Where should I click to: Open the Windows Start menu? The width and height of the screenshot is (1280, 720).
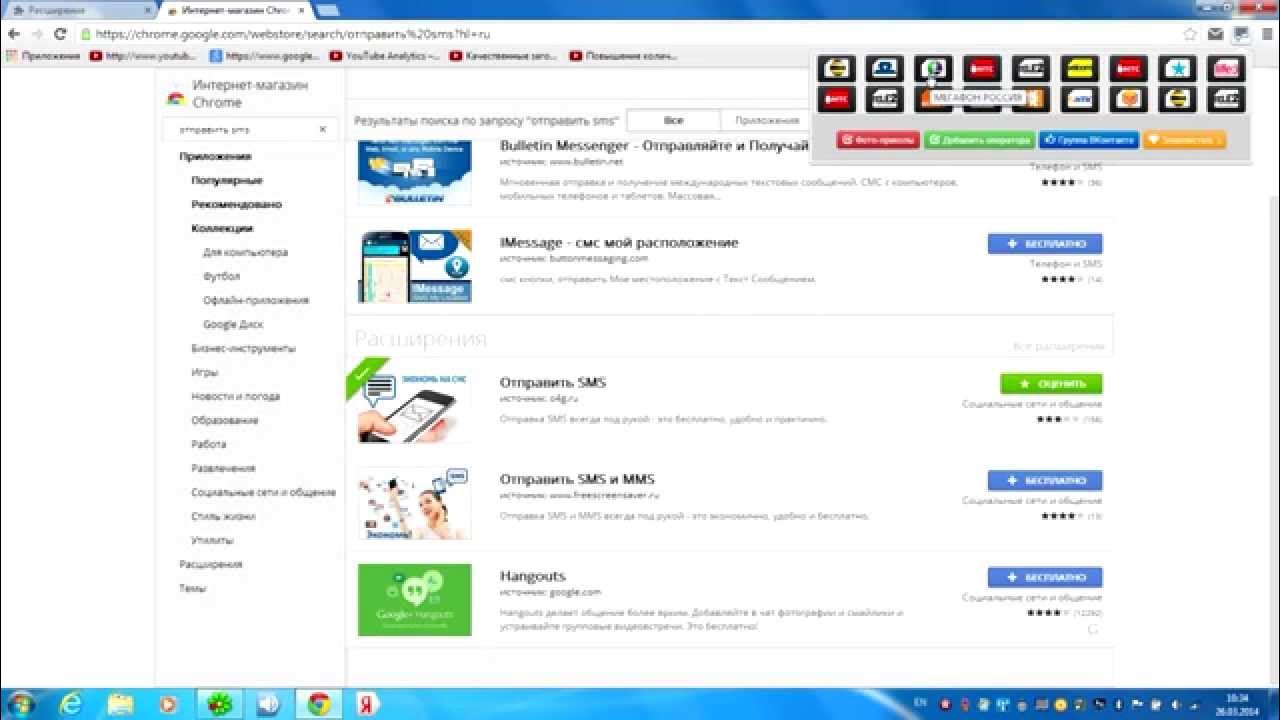(20, 704)
